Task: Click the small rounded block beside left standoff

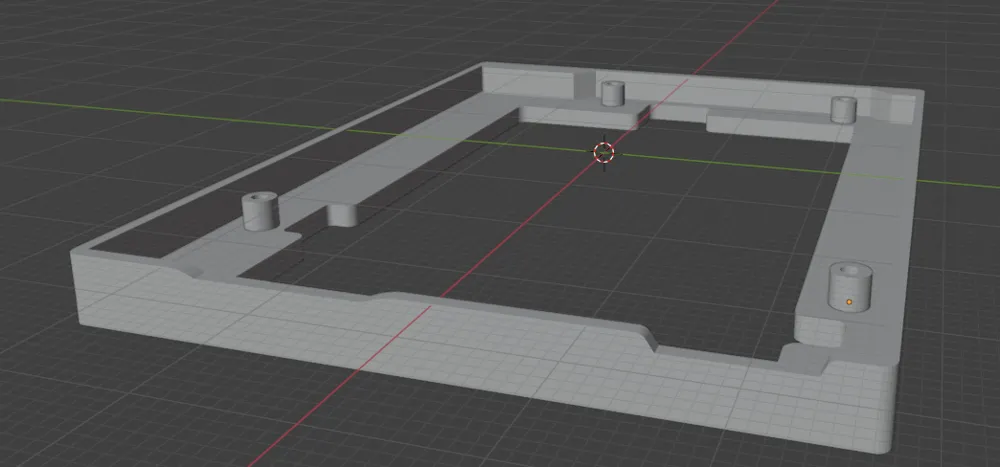Action: coord(343,214)
